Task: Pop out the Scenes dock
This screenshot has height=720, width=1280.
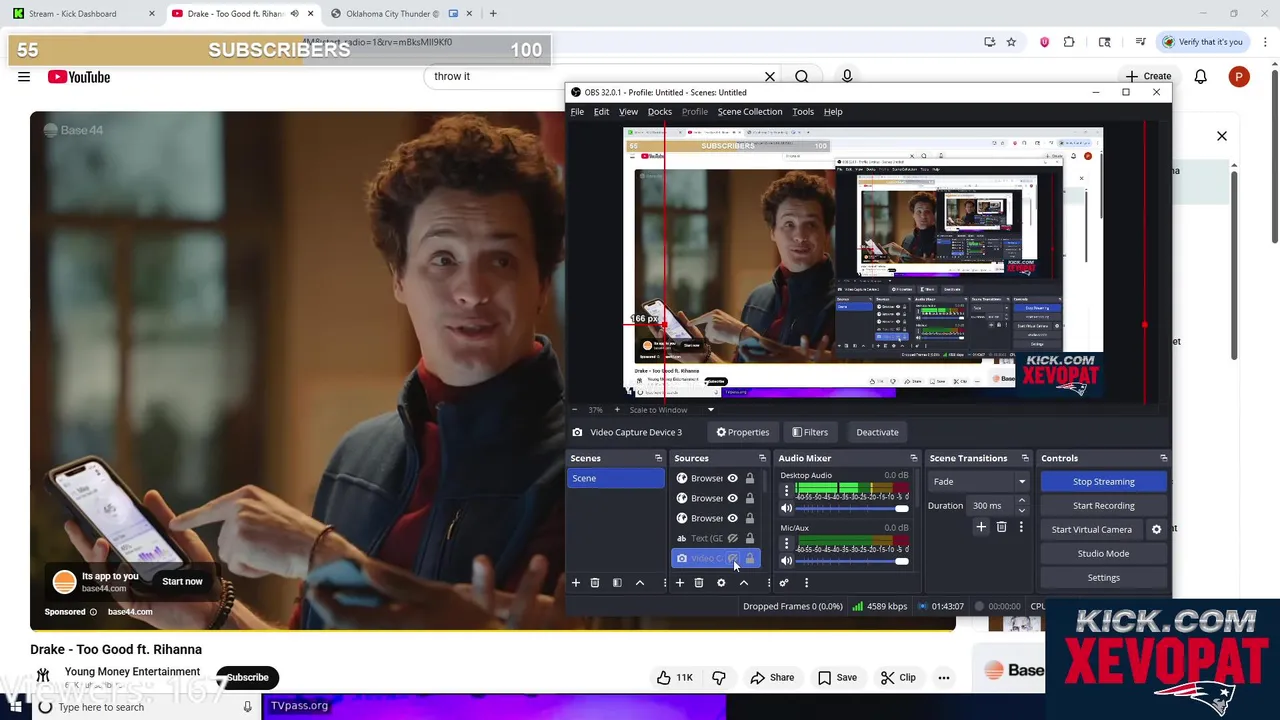Action: tap(658, 458)
